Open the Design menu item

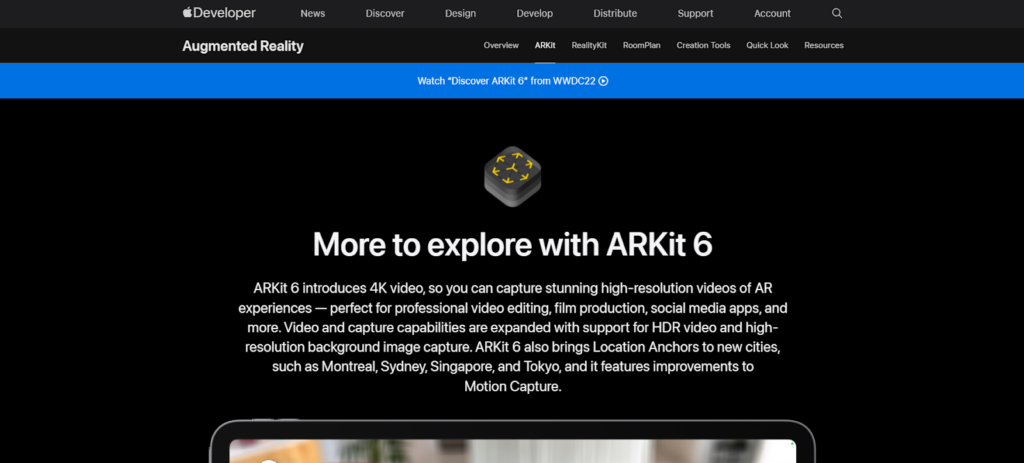coord(460,14)
